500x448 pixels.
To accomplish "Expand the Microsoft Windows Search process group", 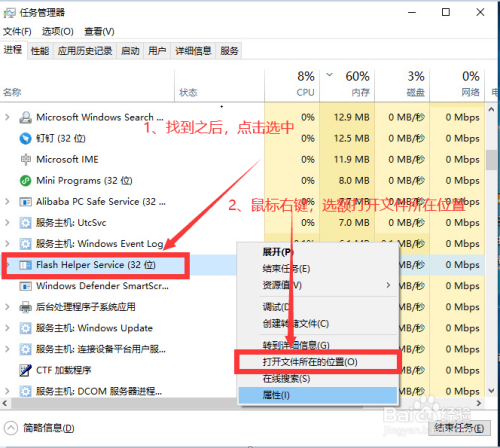I will click(x=7, y=117).
